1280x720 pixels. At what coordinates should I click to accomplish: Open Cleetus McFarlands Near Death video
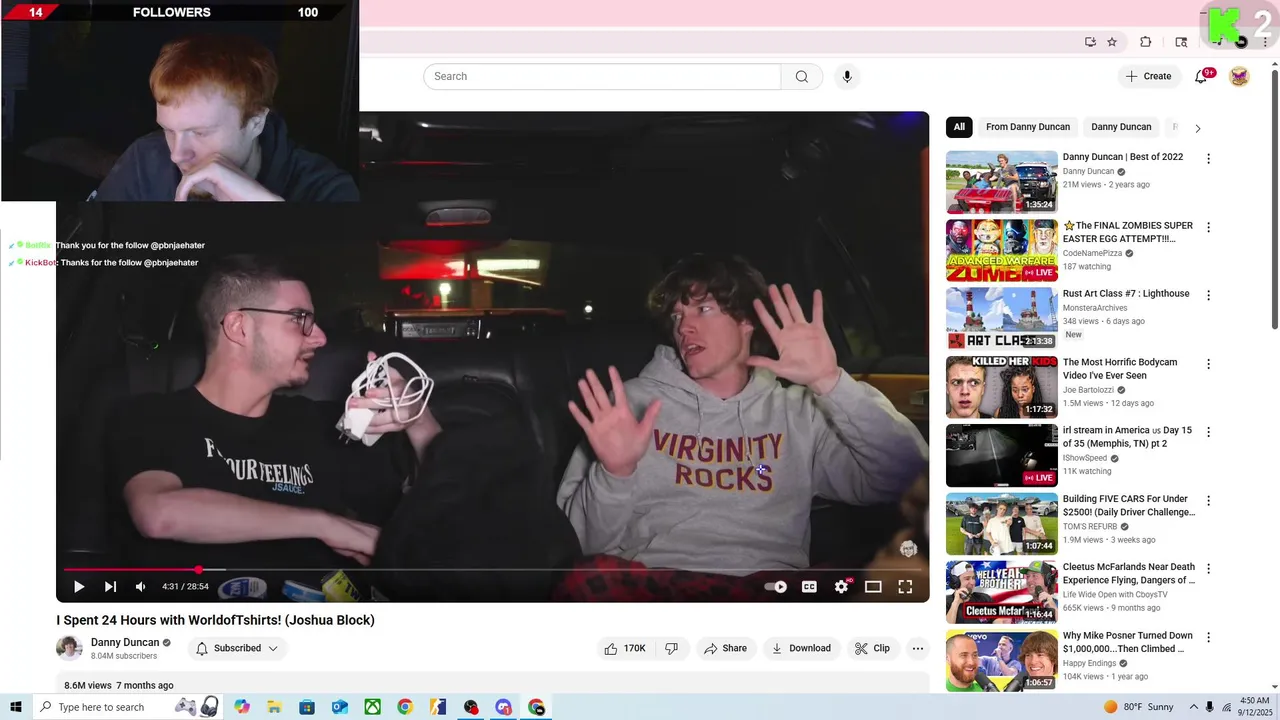(1001, 592)
